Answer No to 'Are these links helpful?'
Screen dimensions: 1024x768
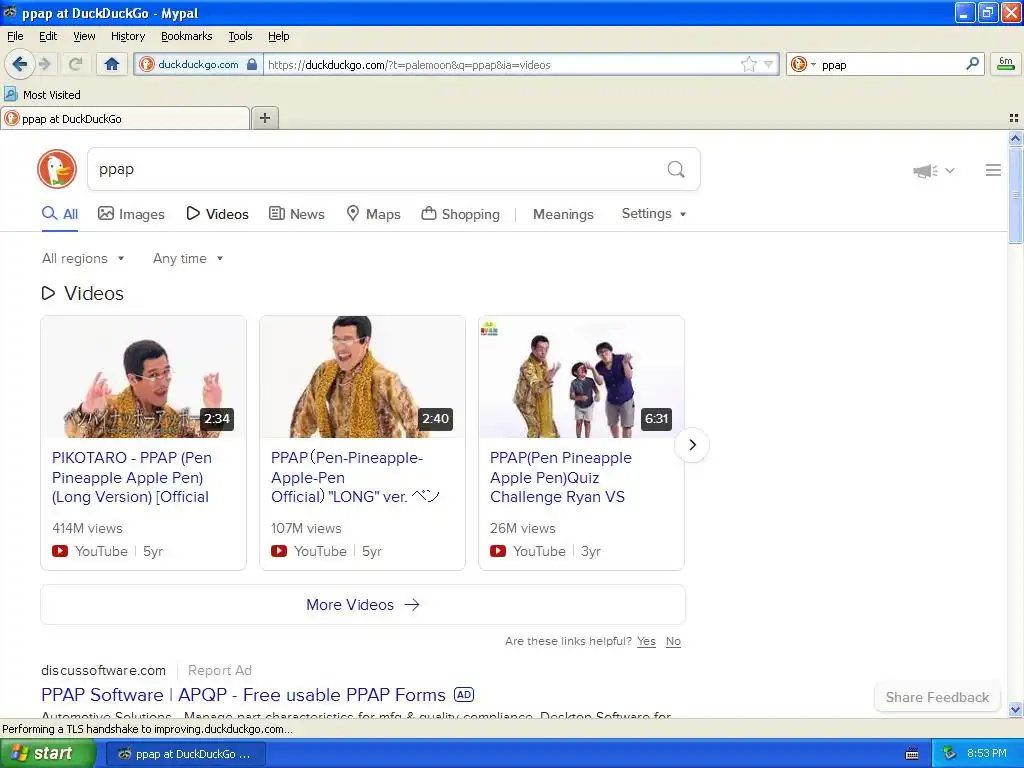click(x=673, y=641)
